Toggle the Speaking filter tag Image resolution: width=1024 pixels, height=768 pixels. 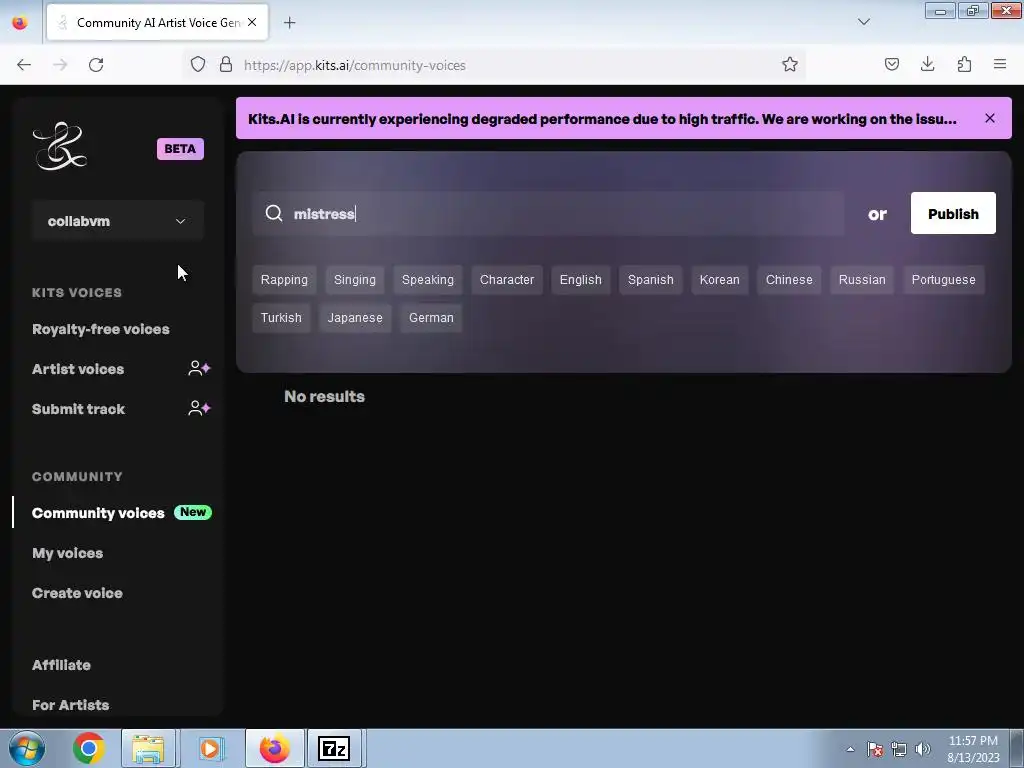click(428, 280)
